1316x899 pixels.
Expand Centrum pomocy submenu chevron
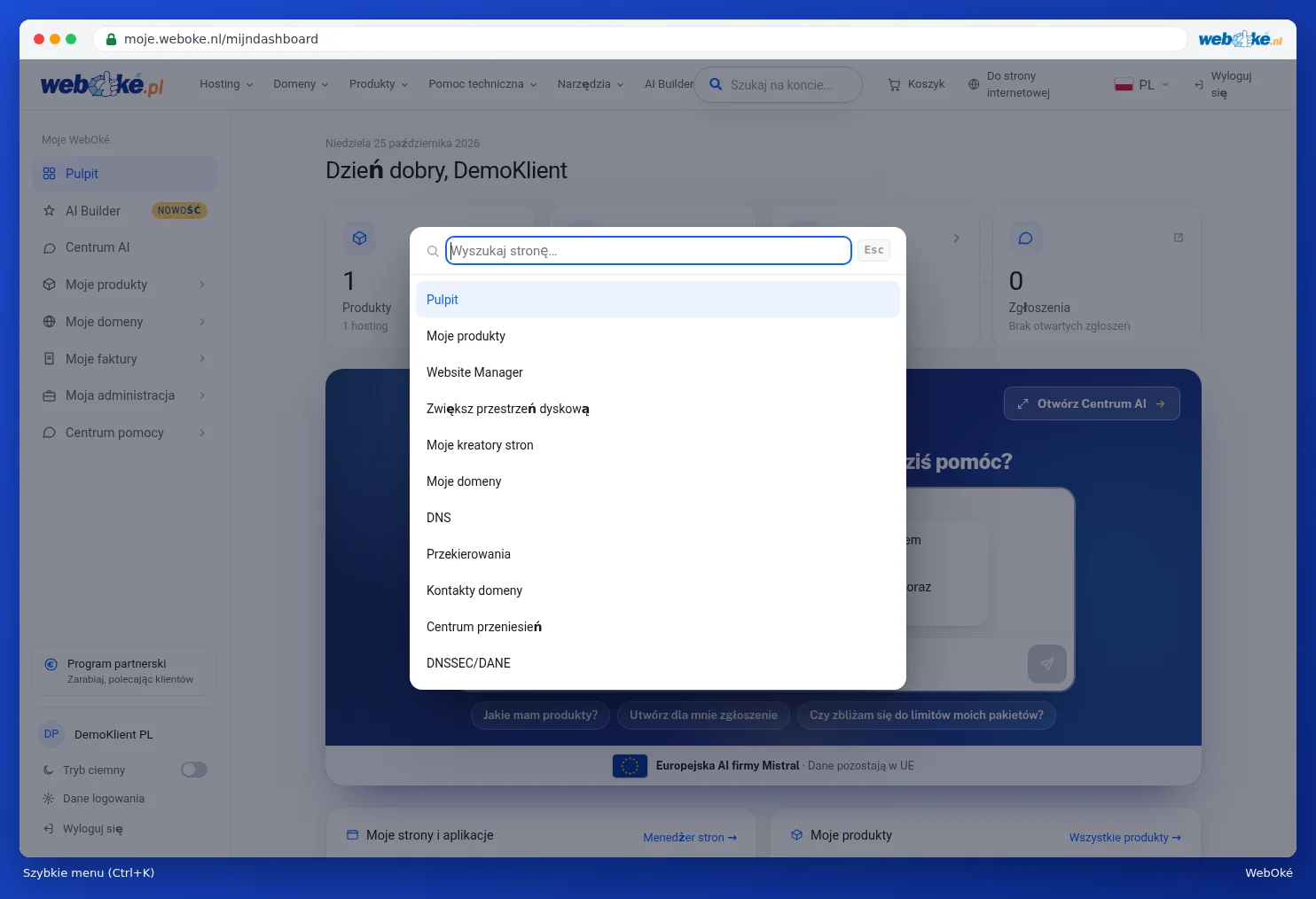pyautogui.click(x=202, y=433)
